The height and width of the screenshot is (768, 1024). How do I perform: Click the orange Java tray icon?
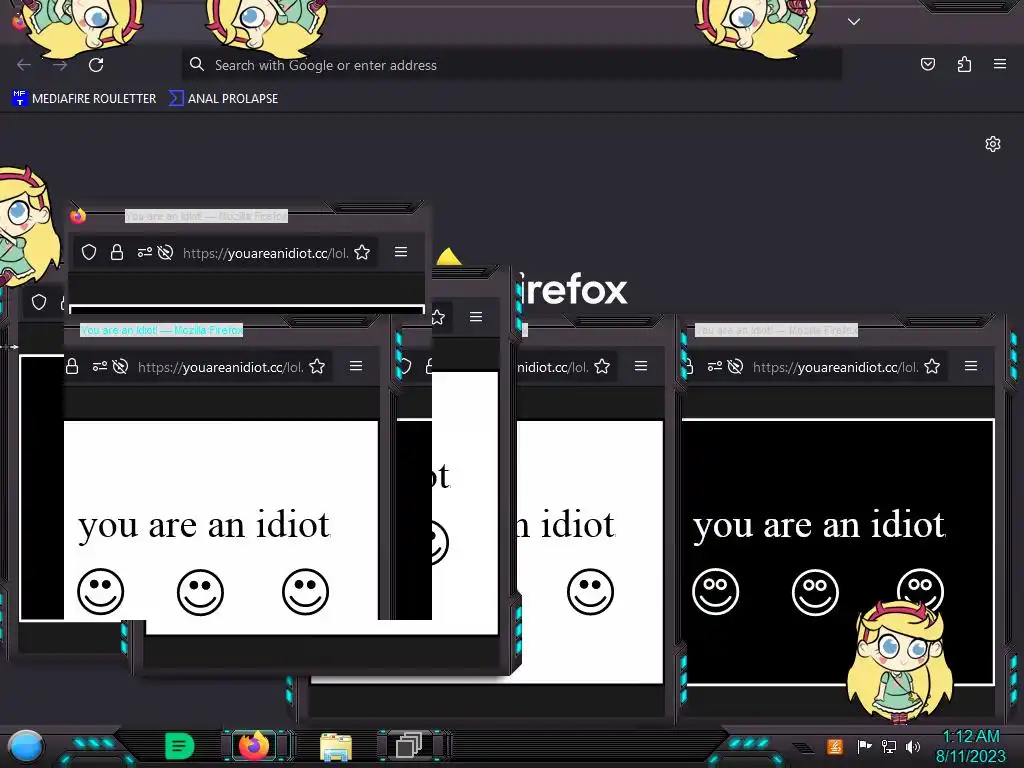click(x=835, y=746)
